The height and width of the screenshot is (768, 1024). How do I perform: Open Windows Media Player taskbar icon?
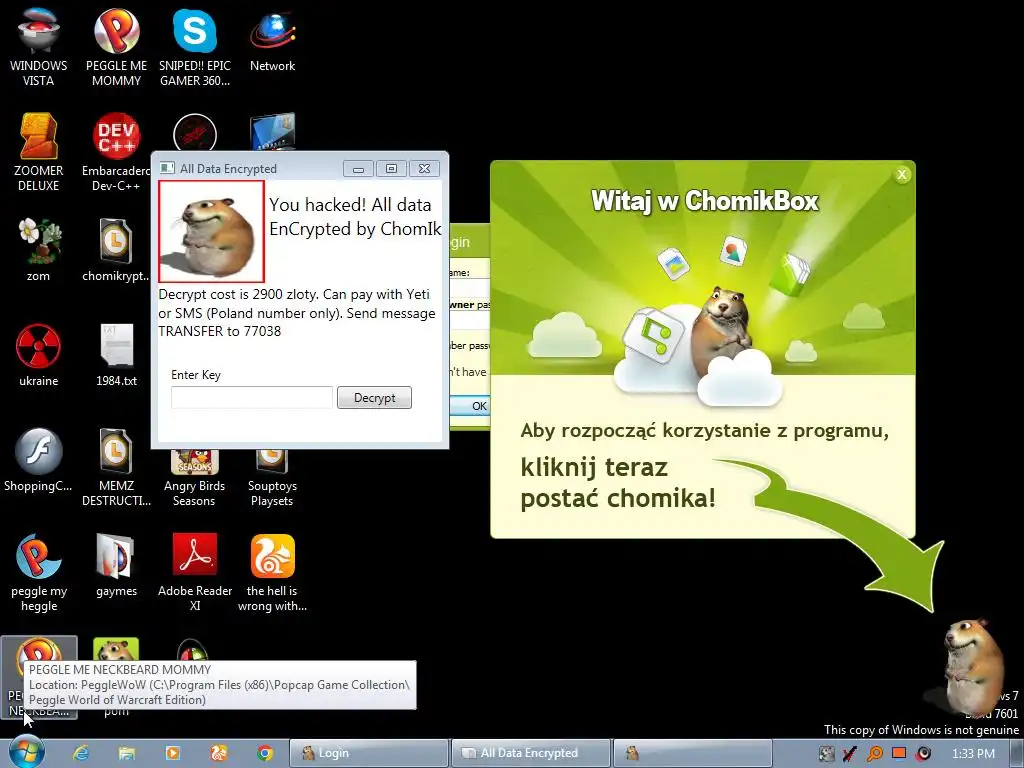pyautogui.click(x=172, y=753)
